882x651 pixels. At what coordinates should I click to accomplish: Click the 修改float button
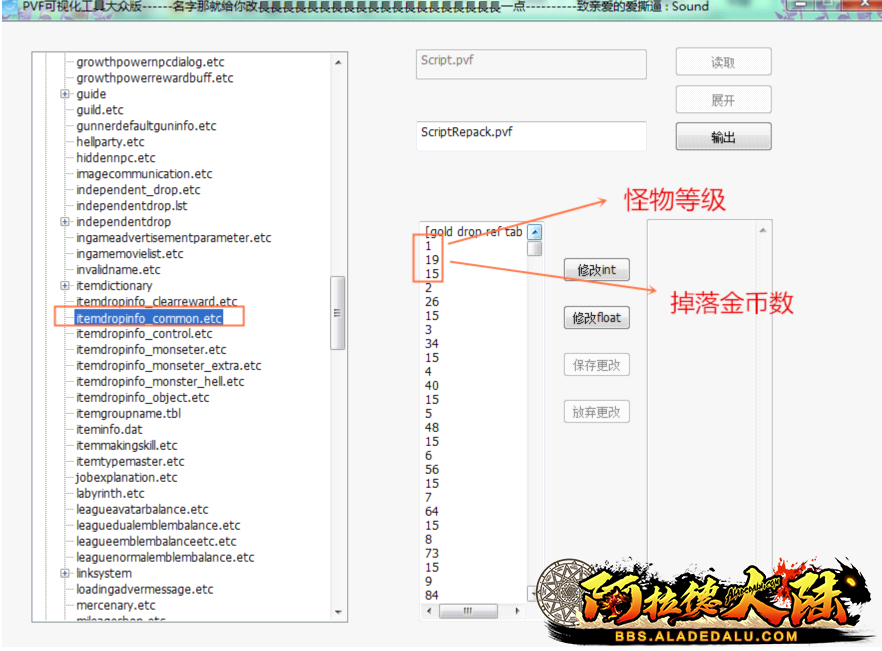point(596,318)
